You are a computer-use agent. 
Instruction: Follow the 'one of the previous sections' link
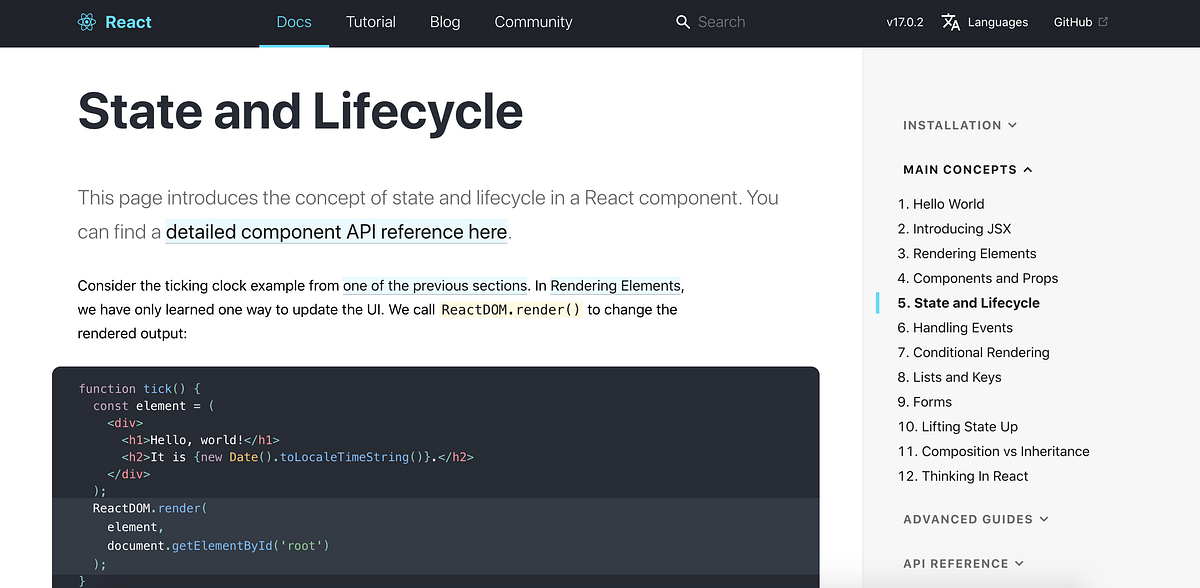pyautogui.click(x=434, y=285)
